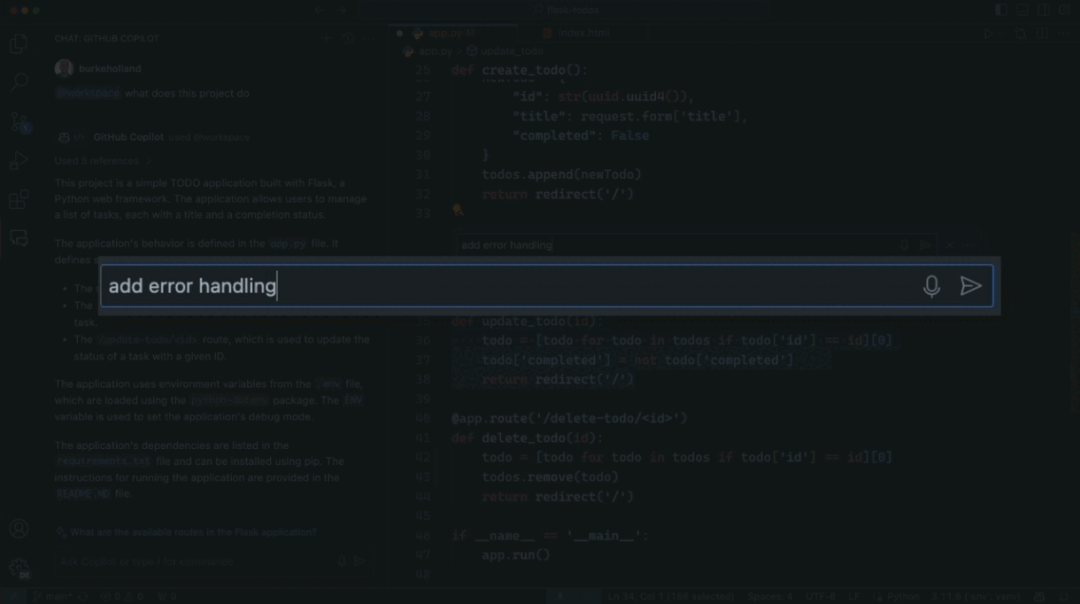Click the 'Spaces: 4' indentation status item

(769, 596)
